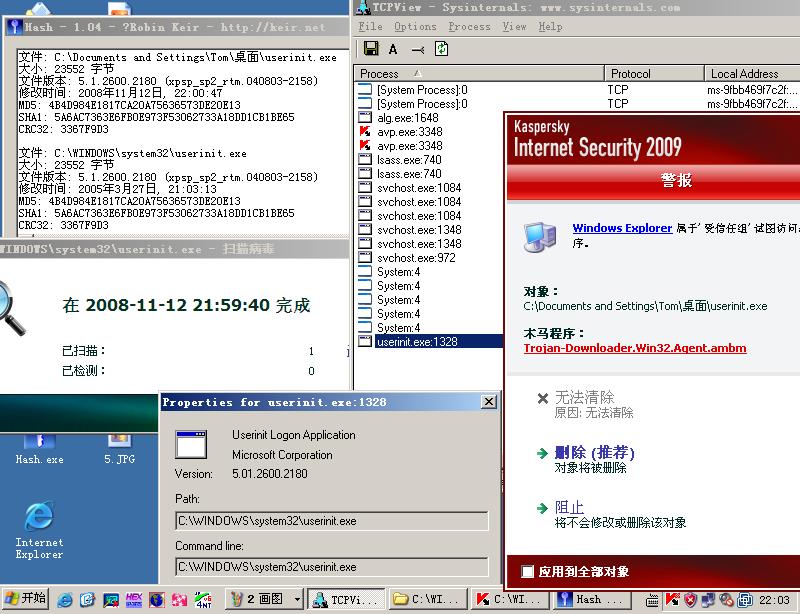800x614 pixels.
Task: Switch to the TCPVi... taskbar button
Action: (346, 599)
